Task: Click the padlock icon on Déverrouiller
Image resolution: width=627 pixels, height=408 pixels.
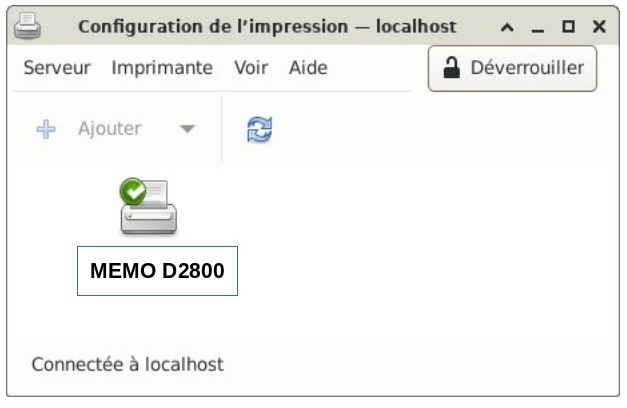Action: [x=451, y=68]
